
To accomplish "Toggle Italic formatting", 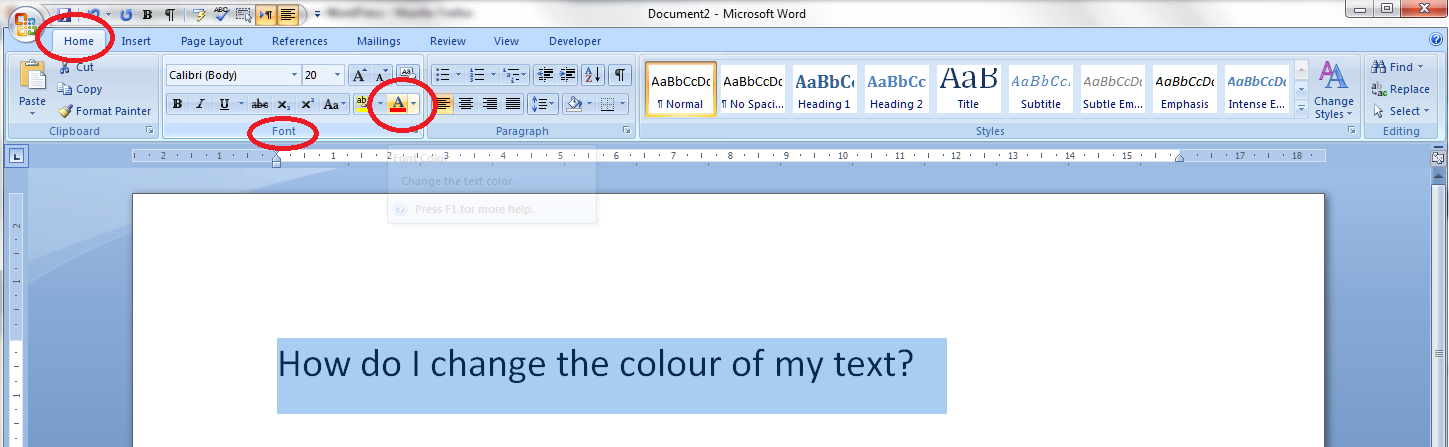I will click(x=200, y=104).
